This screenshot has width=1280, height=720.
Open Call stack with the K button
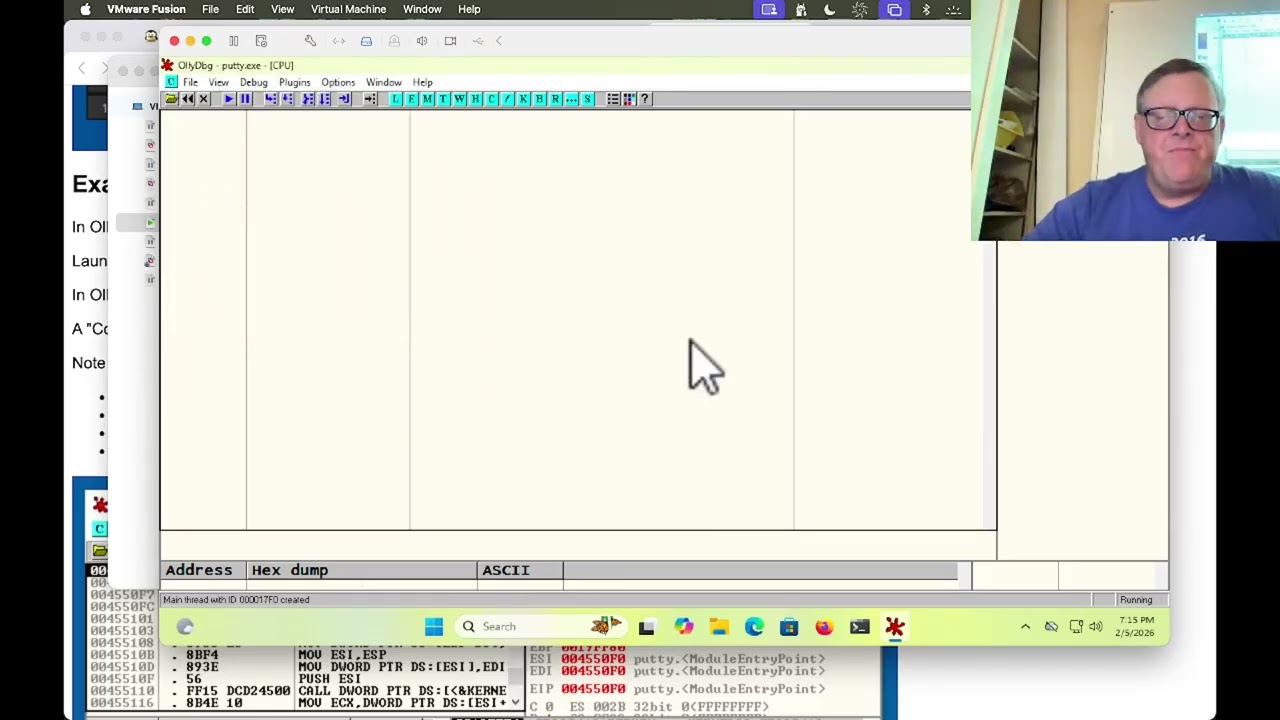pos(524,99)
